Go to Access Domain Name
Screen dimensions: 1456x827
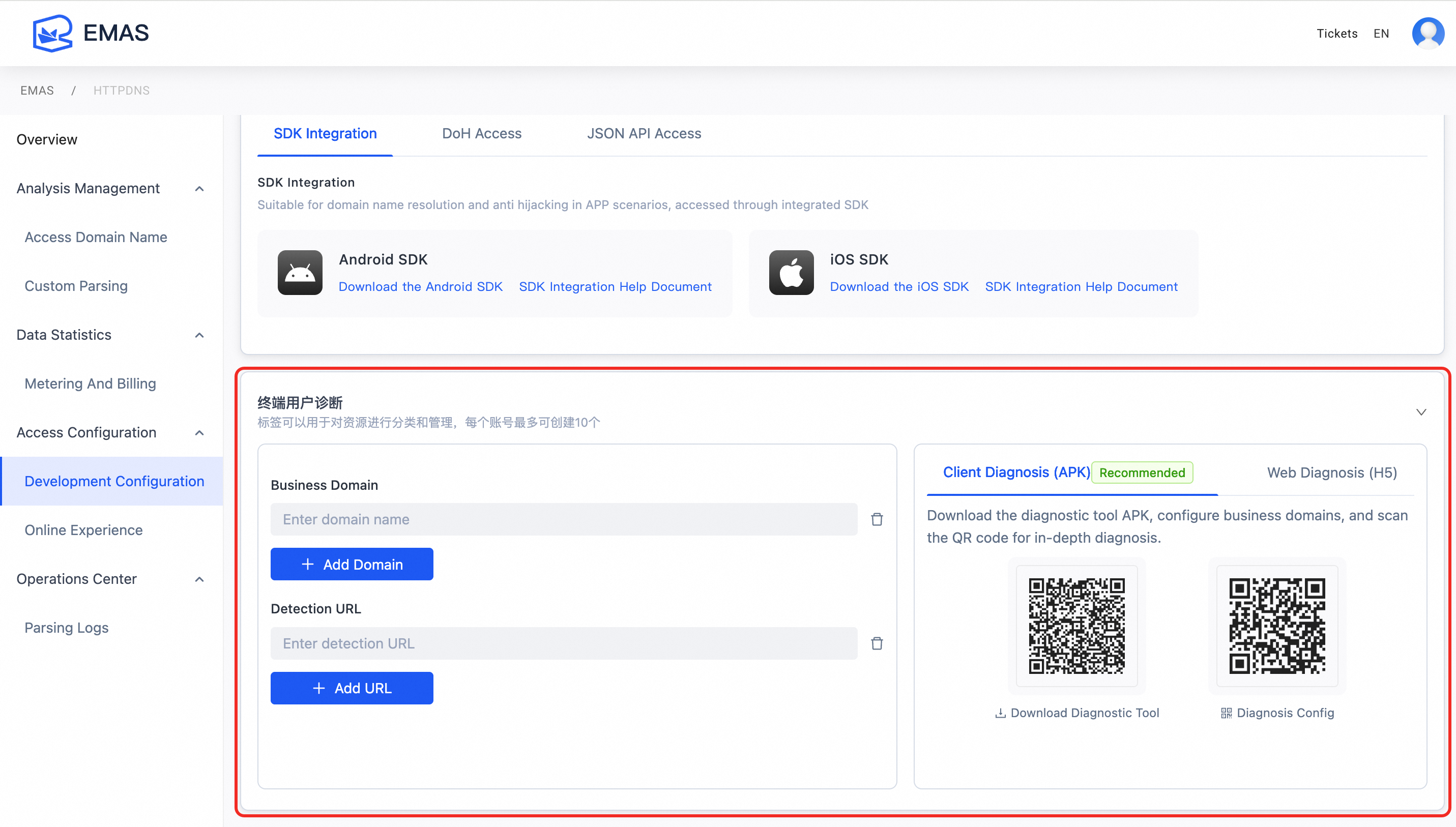point(96,238)
